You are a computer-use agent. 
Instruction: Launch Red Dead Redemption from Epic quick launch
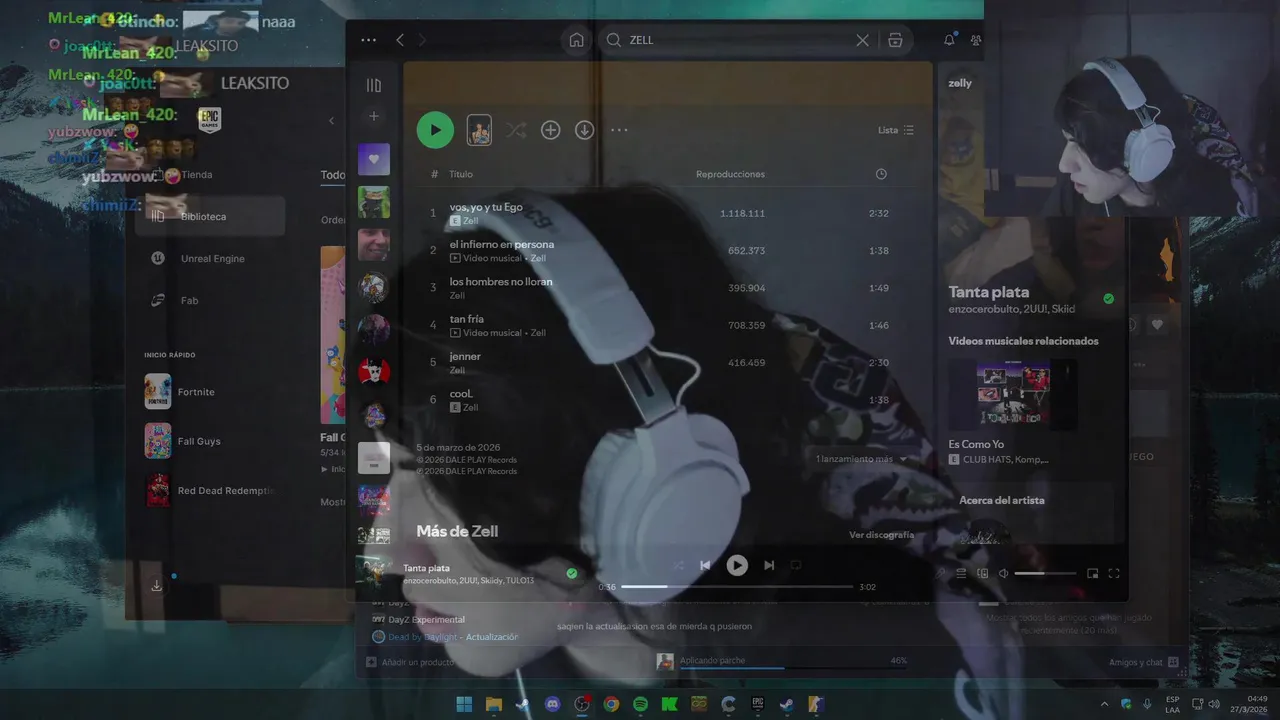[x=210, y=491]
